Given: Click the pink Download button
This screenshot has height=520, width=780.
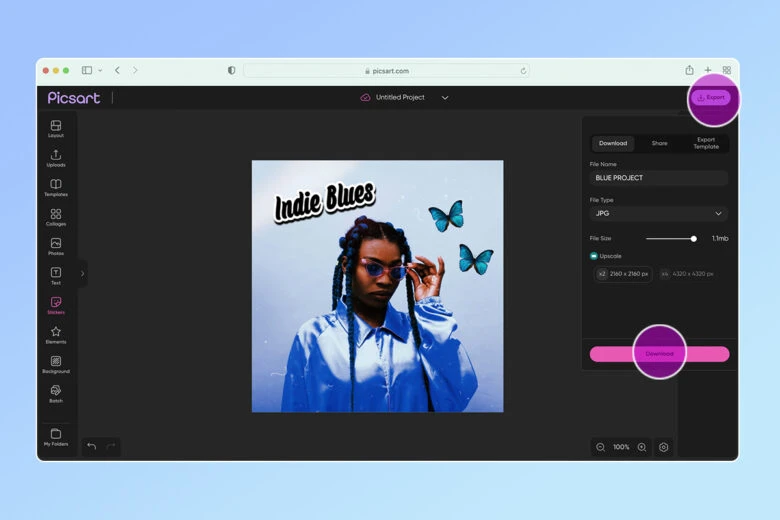Looking at the screenshot, I should pos(659,354).
